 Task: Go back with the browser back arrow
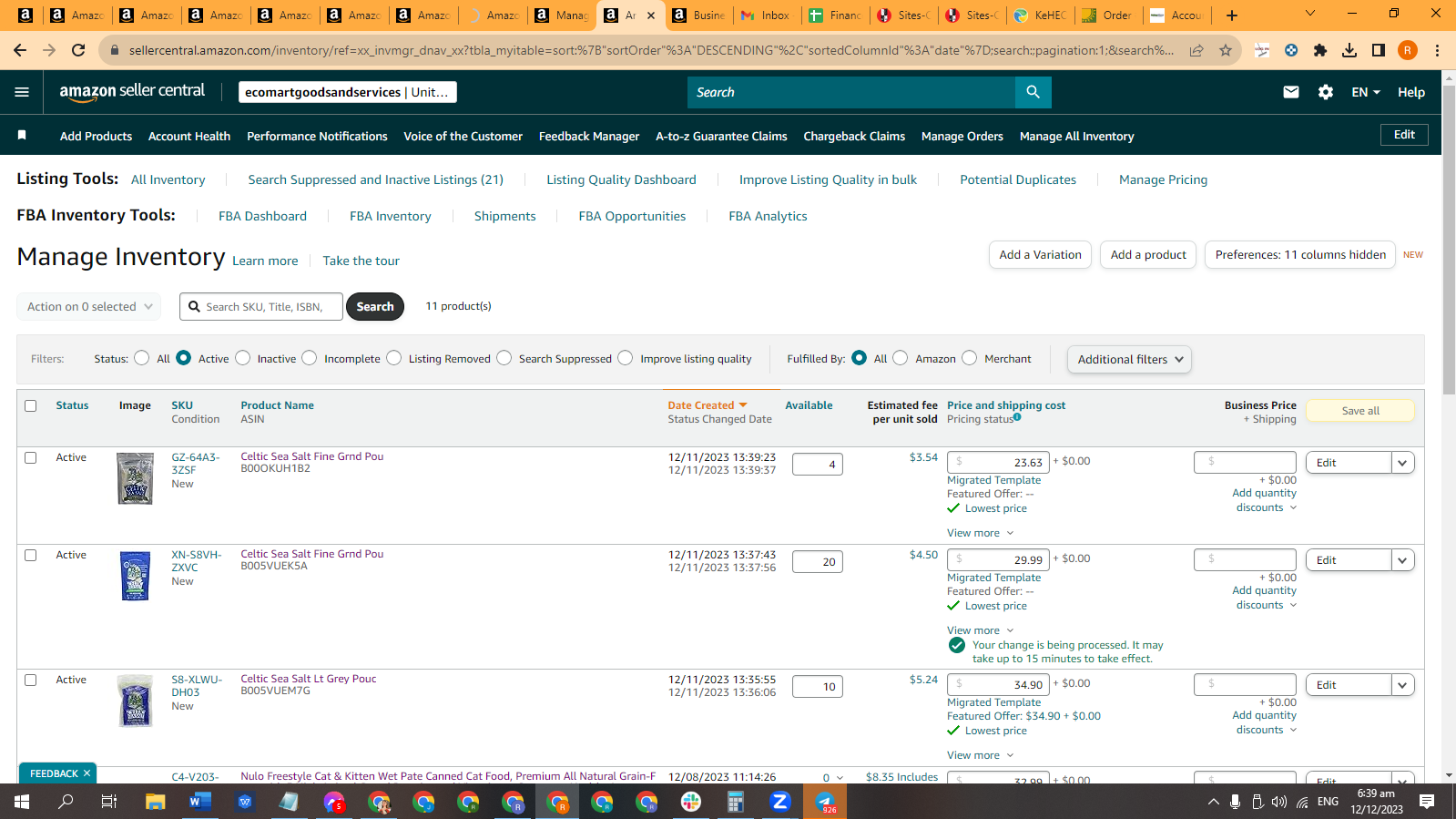click(x=20, y=50)
